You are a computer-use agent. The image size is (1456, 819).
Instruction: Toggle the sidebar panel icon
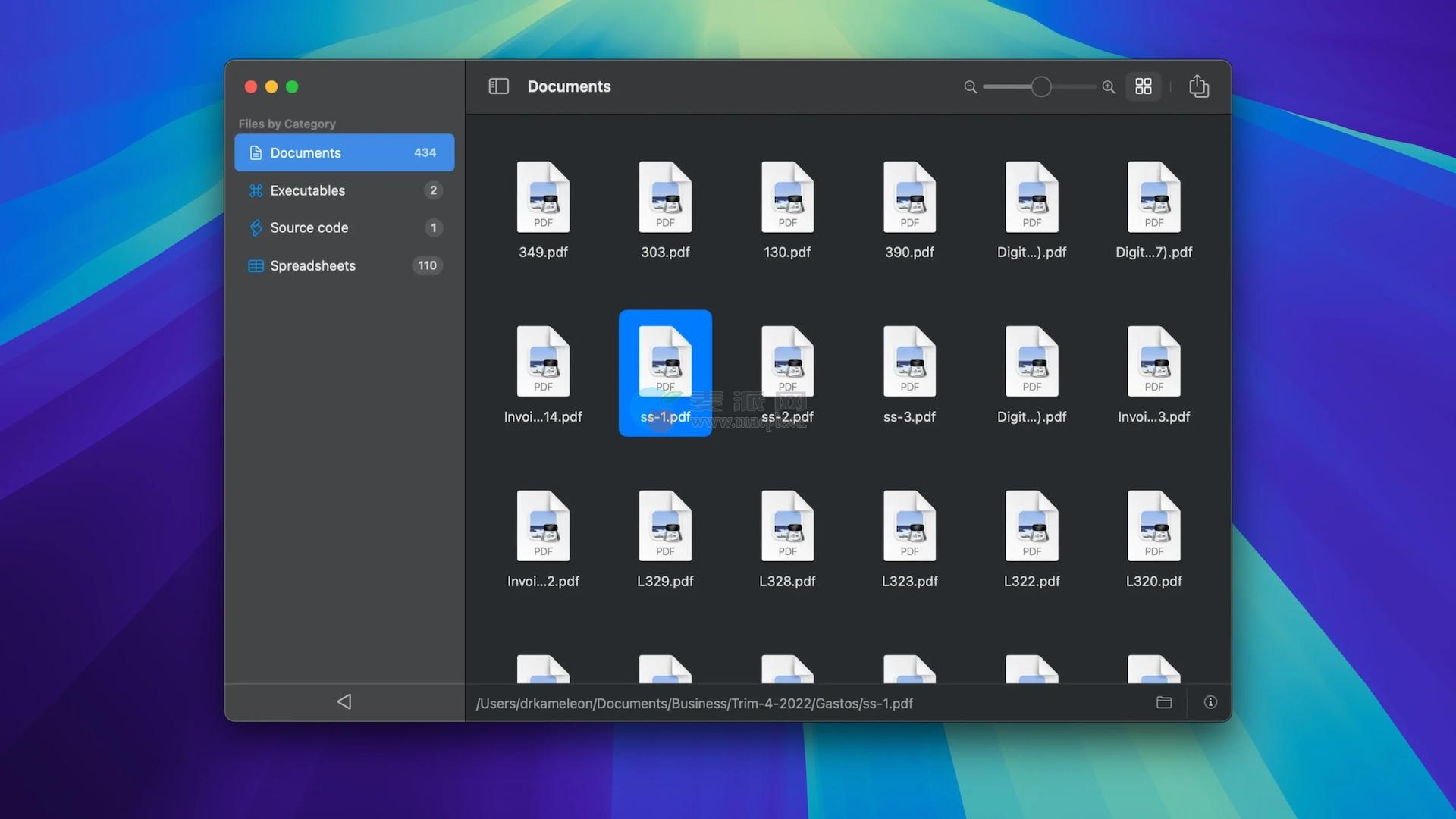(498, 86)
